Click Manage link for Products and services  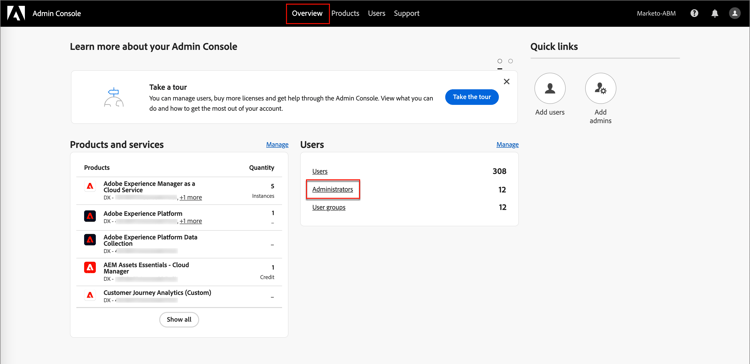[x=277, y=144]
